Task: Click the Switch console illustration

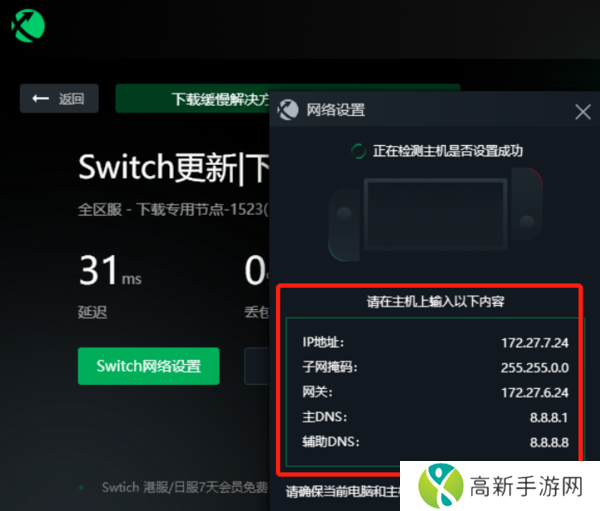Action: pyautogui.click(x=435, y=214)
